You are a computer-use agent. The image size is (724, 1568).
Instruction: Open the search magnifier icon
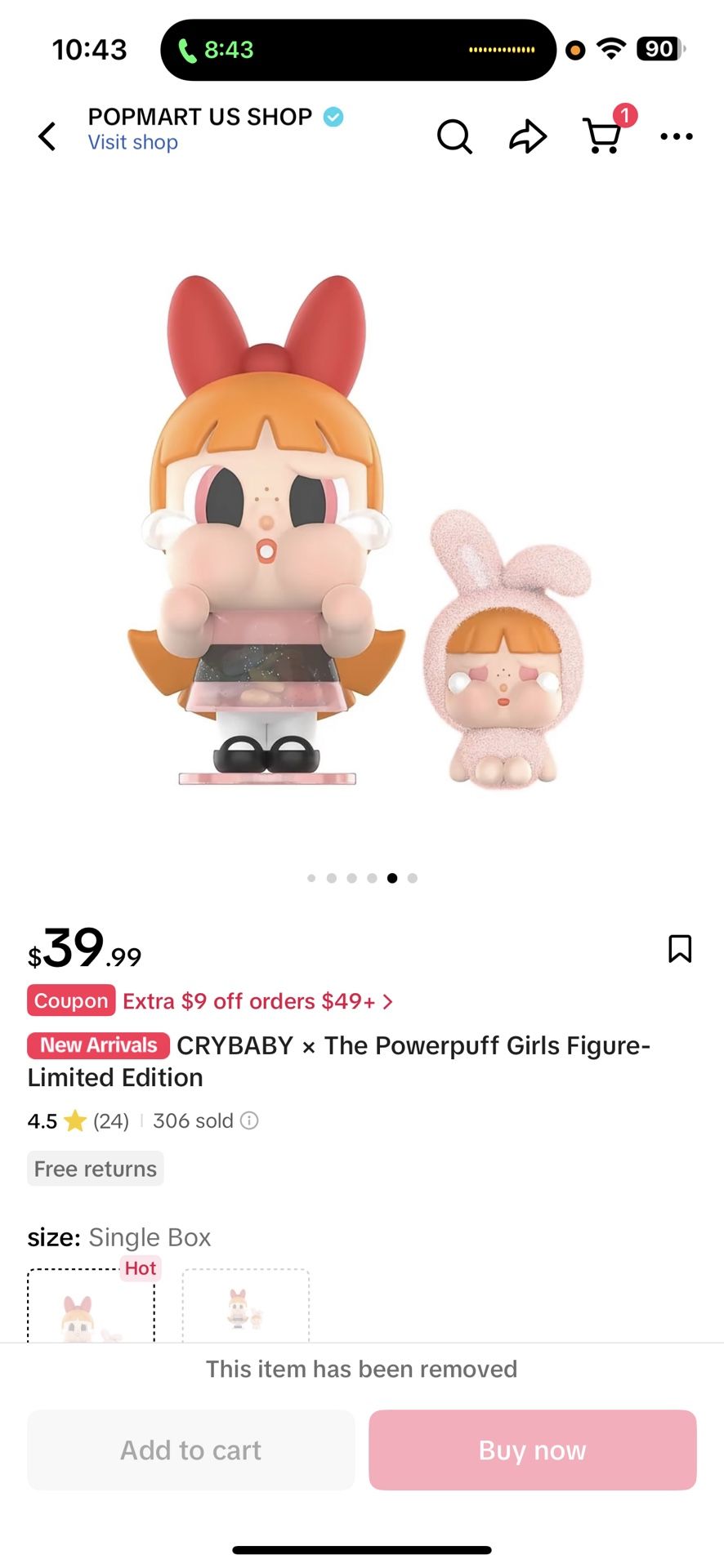[x=454, y=136]
